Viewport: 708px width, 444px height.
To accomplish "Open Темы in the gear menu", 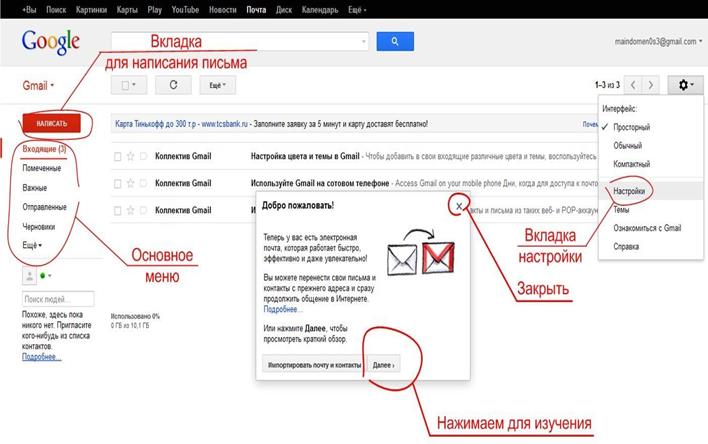I will 621,210.
